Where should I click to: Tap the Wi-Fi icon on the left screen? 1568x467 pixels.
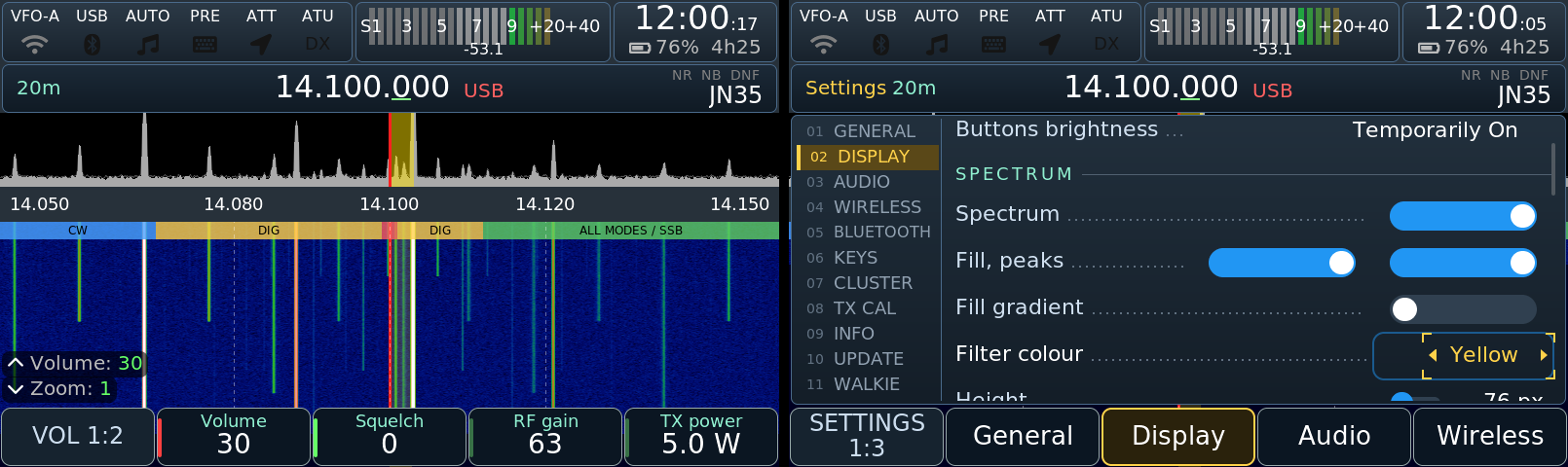(x=35, y=44)
